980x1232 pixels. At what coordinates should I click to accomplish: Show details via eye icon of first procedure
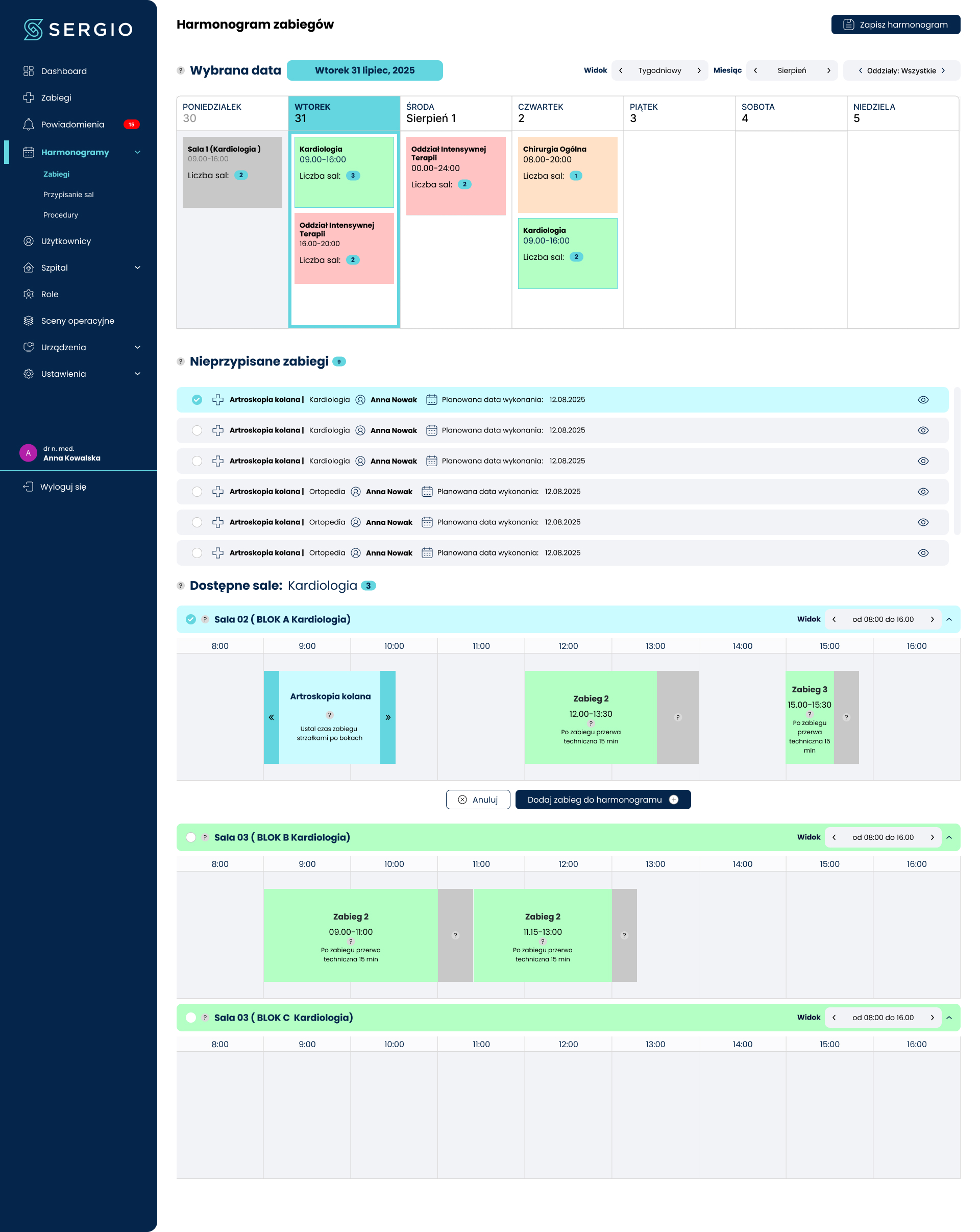923,399
